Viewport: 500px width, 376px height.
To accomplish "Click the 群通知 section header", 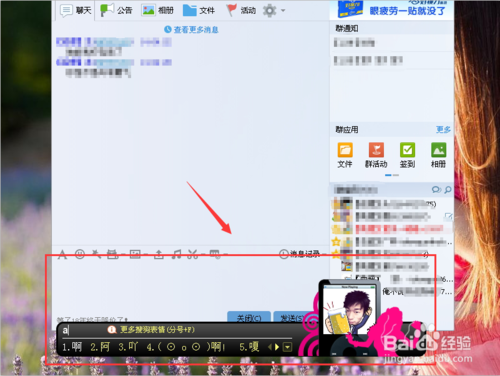I will click(x=347, y=29).
